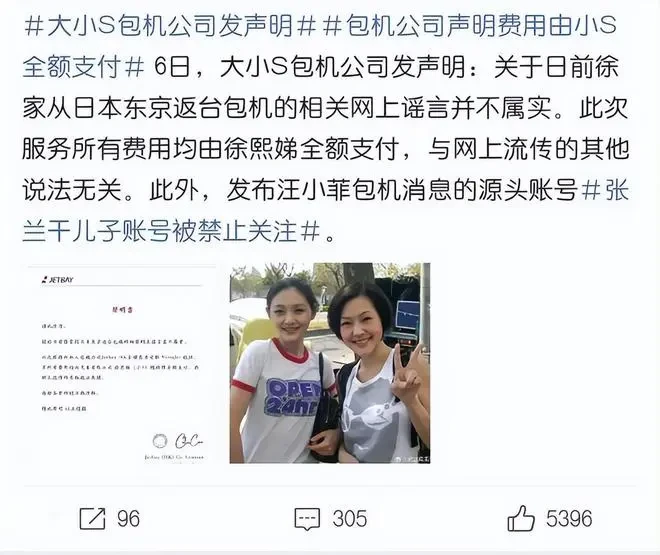Open comments via the speech bubble icon
The image size is (660, 555).
coord(307,519)
